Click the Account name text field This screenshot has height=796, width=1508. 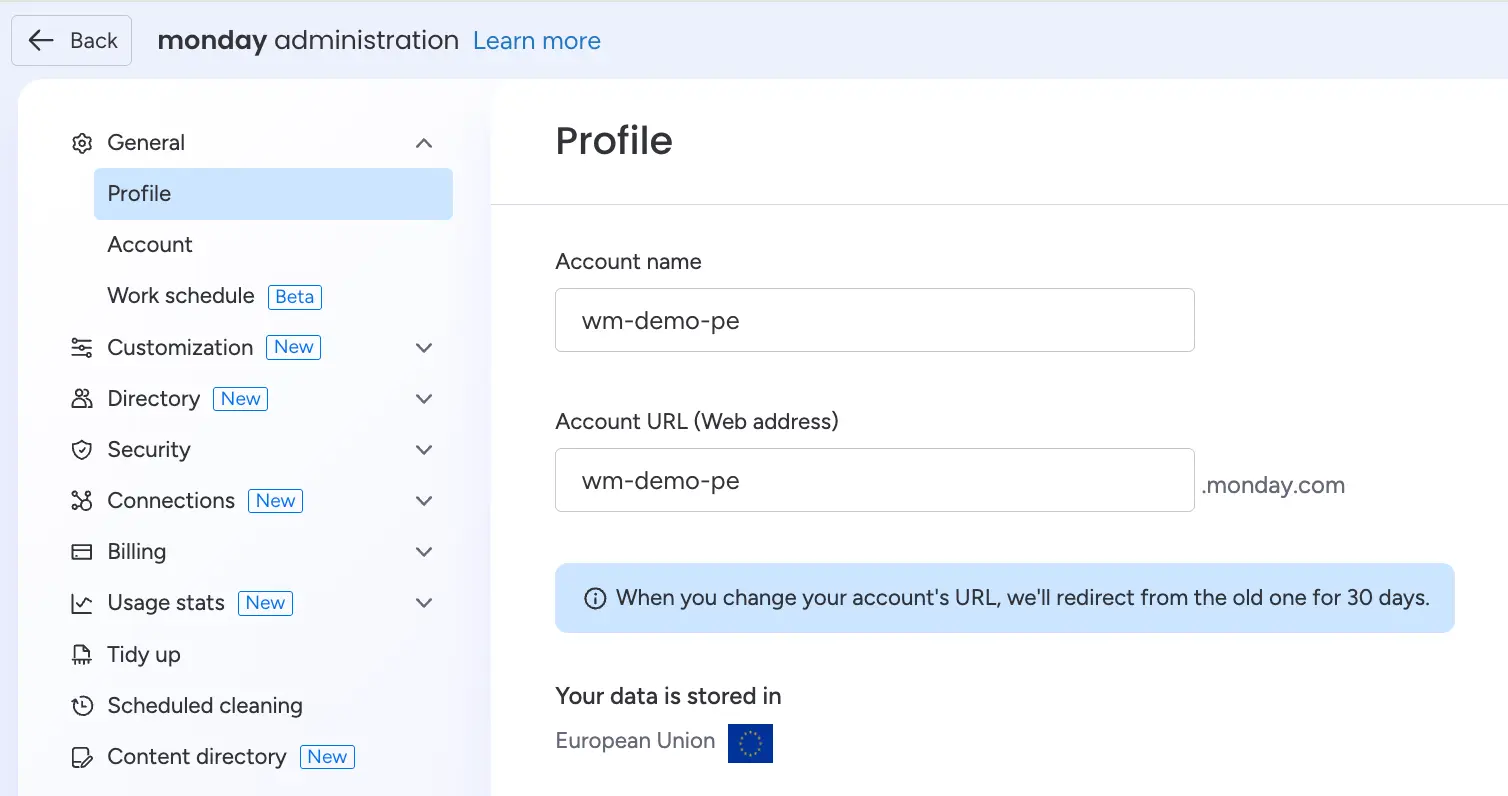(874, 321)
